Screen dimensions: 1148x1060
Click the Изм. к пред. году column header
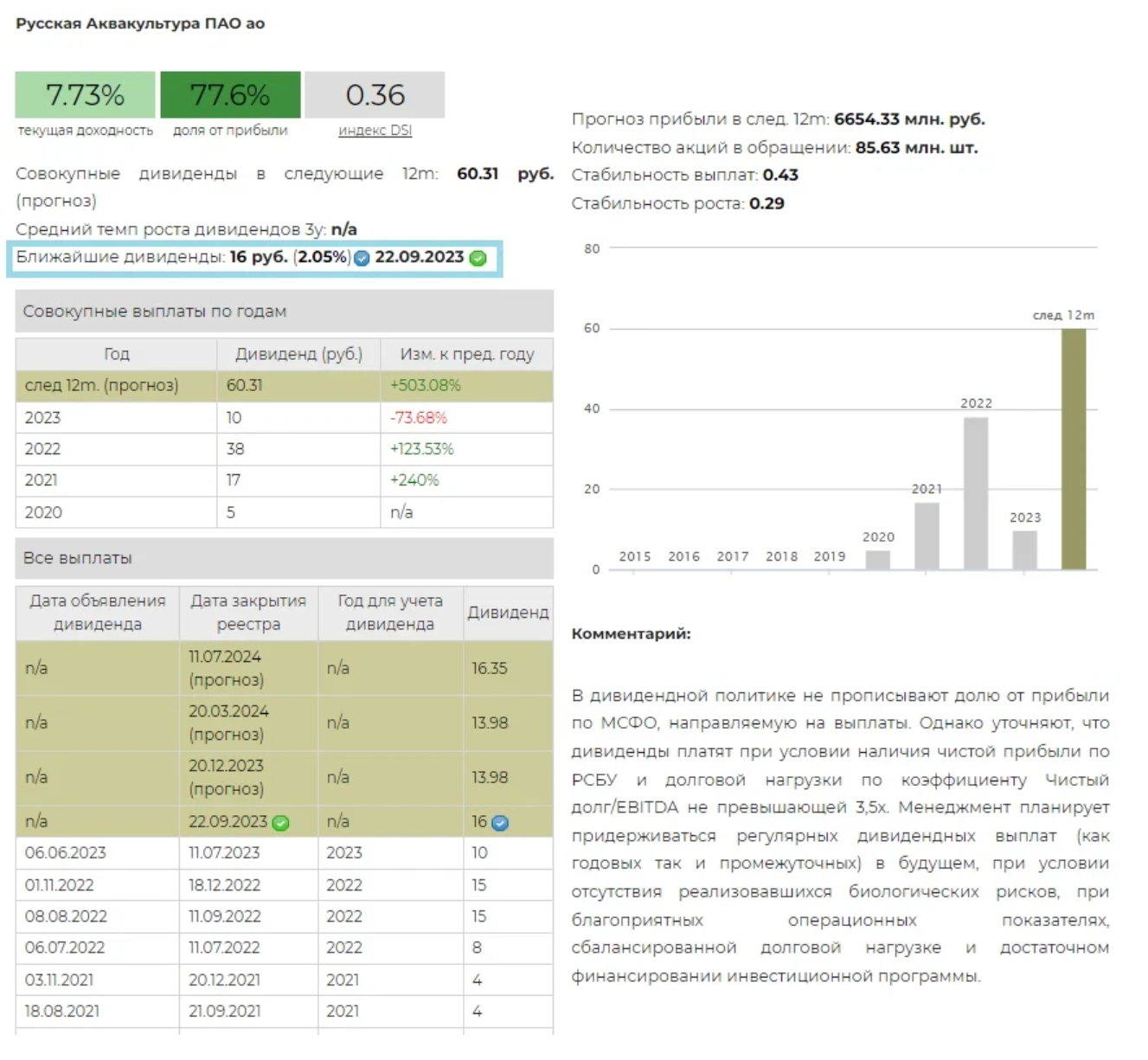pyautogui.click(x=466, y=354)
